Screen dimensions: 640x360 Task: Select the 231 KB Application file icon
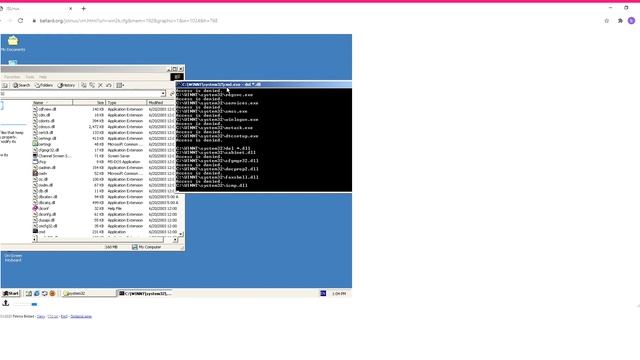(x=36, y=232)
